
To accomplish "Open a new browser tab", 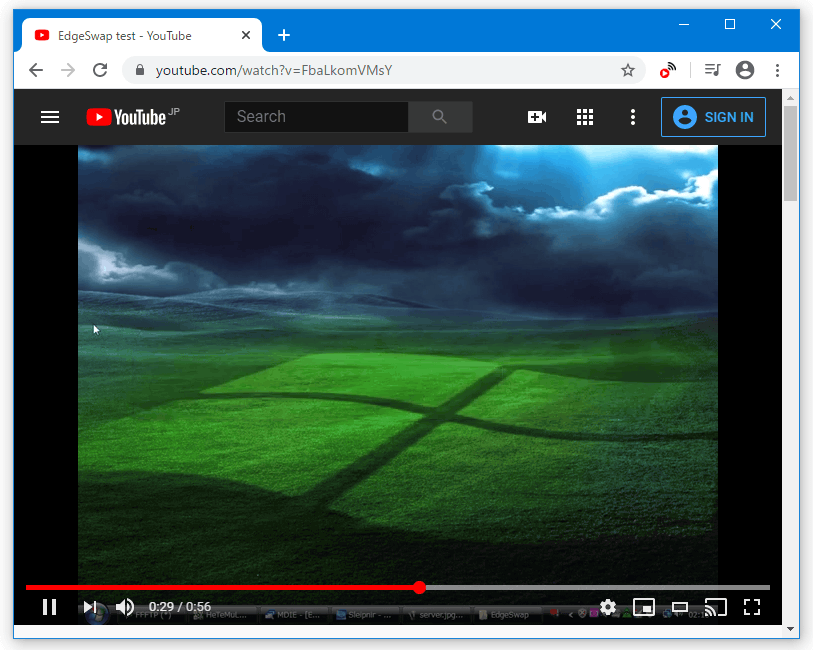I will pos(284,35).
